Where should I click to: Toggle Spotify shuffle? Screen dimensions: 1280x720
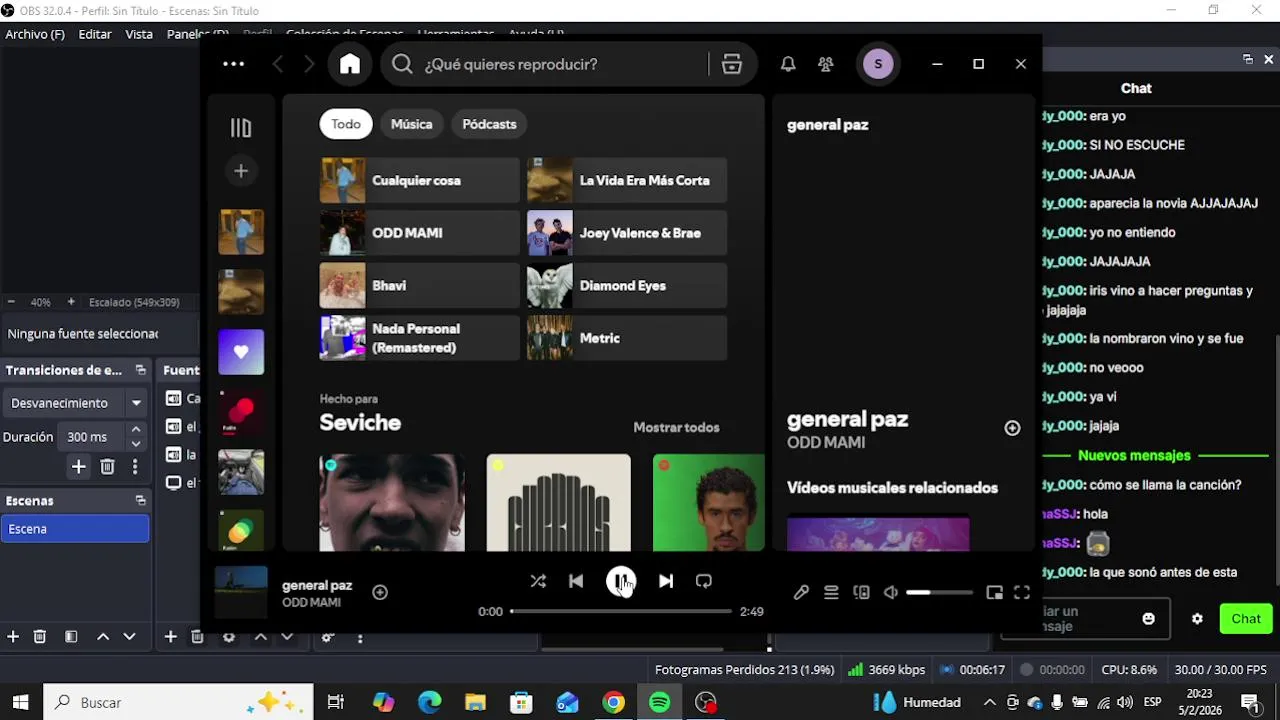point(538,581)
